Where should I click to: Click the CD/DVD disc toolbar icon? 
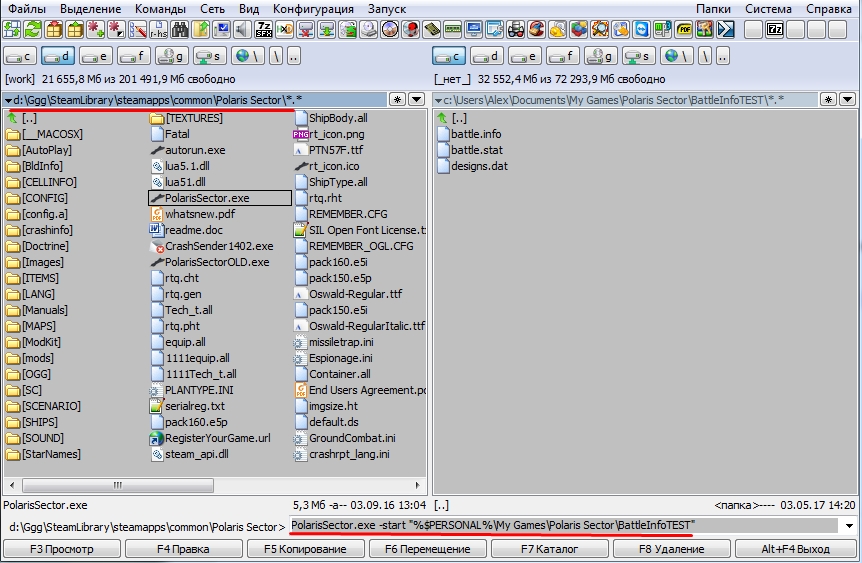pyautogui.click(x=390, y=29)
